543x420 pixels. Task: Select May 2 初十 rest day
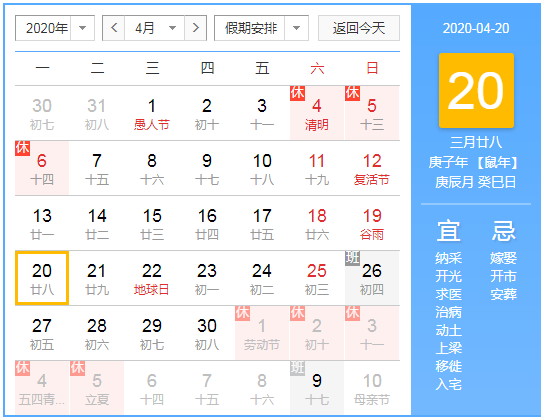click(317, 333)
